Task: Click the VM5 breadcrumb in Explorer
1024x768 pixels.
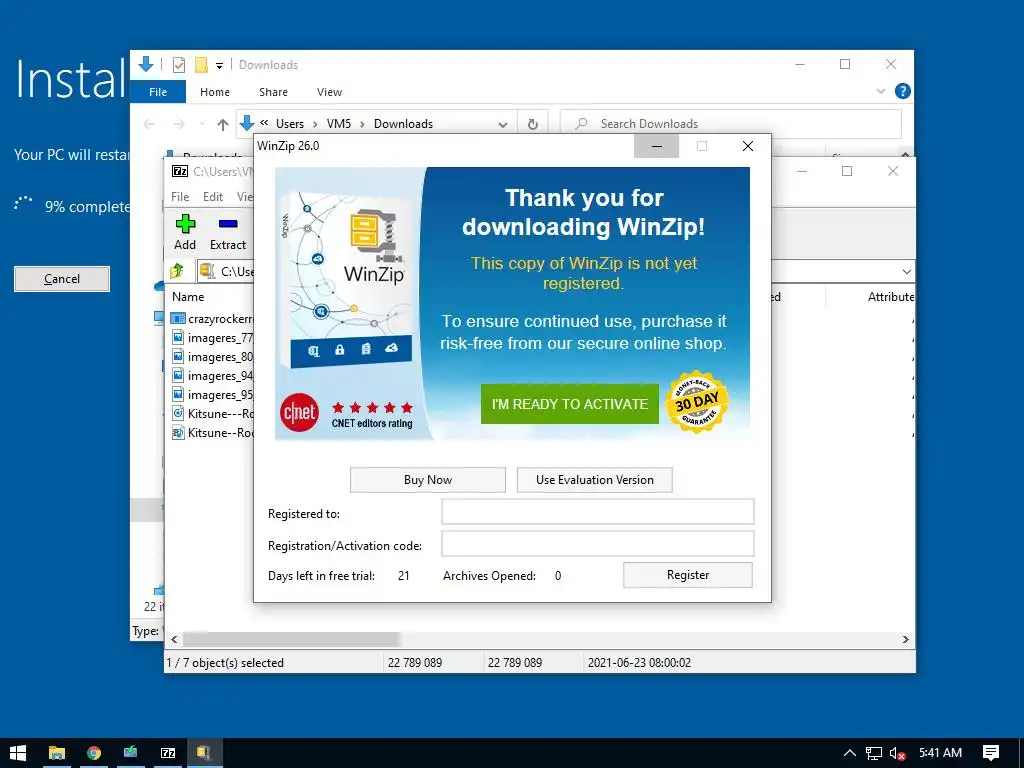Action: (x=339, y=124)
